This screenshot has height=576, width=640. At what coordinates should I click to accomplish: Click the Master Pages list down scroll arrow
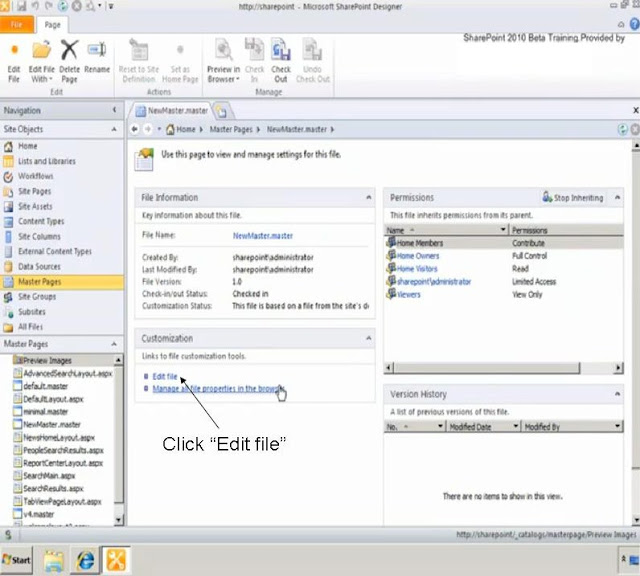point(118,520)
